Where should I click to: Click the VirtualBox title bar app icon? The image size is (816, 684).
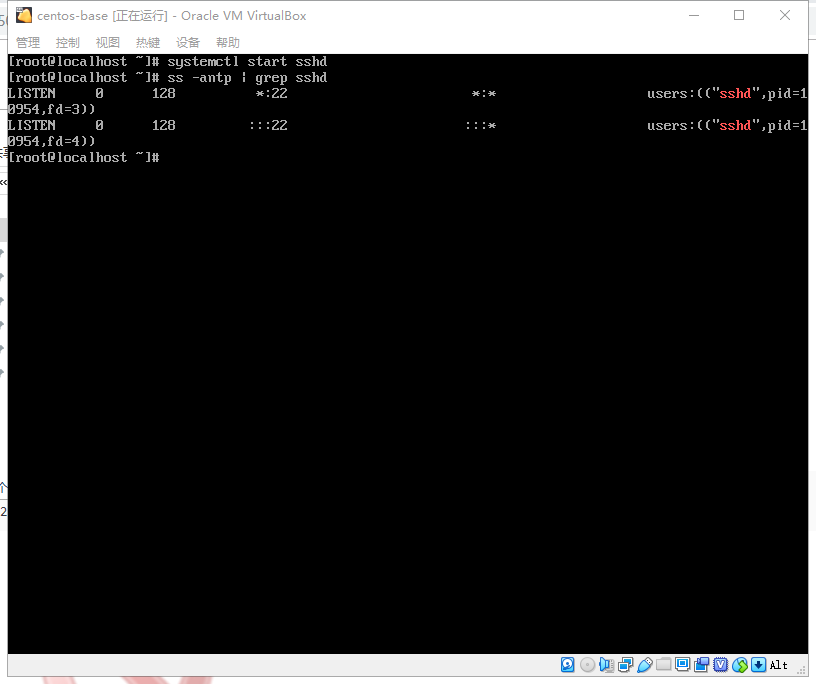click(24, 15)
